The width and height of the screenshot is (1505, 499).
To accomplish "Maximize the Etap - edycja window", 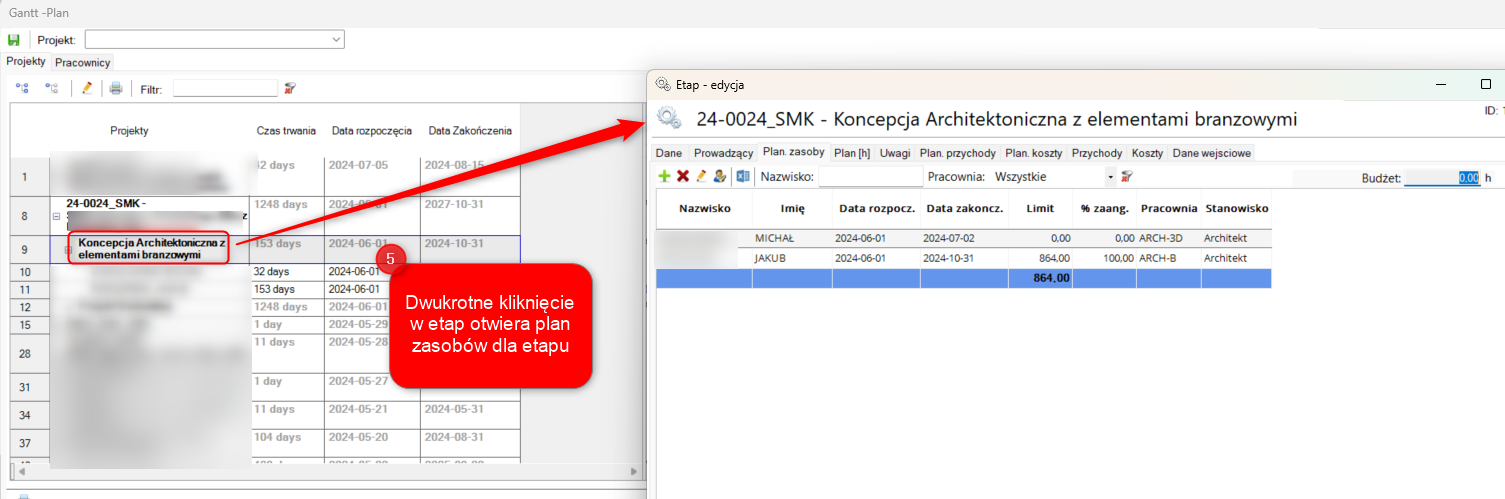I will tap(1485, 85).
